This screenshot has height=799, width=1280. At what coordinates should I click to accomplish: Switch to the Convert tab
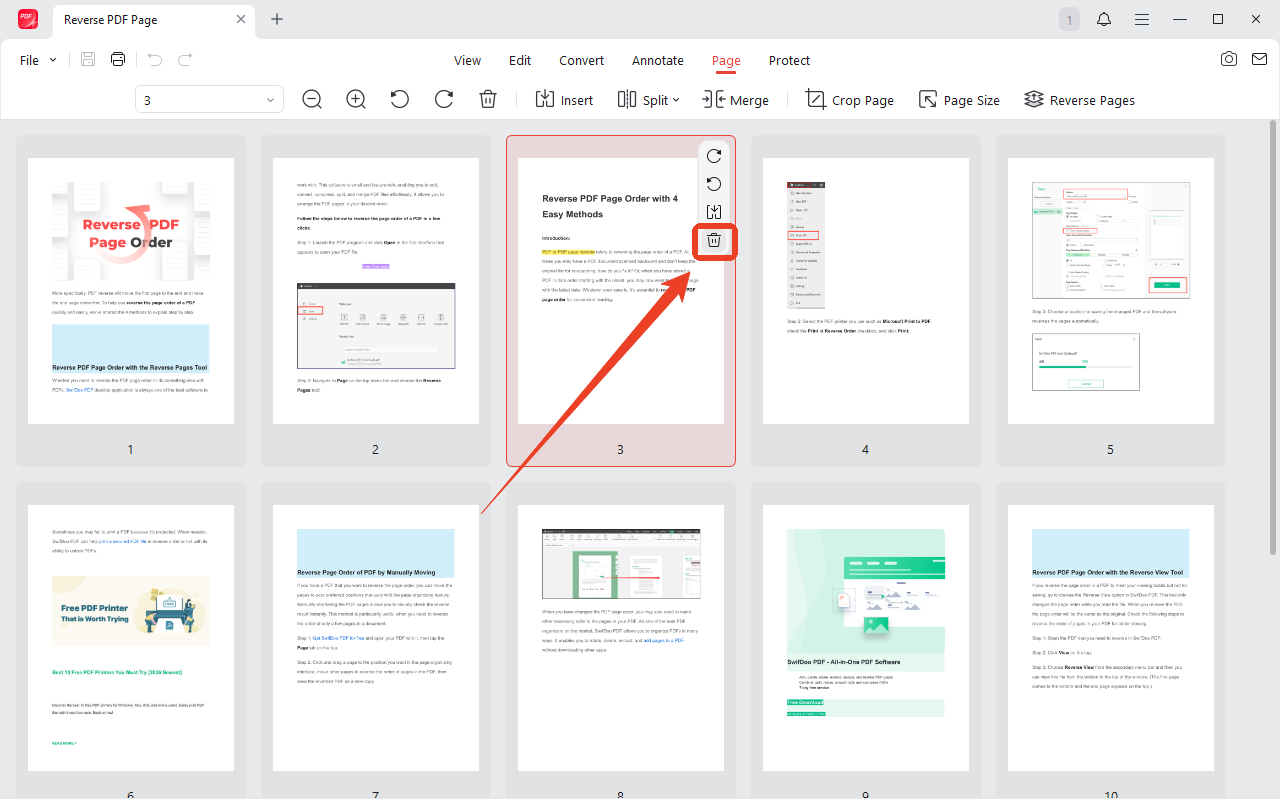(581, 60)
